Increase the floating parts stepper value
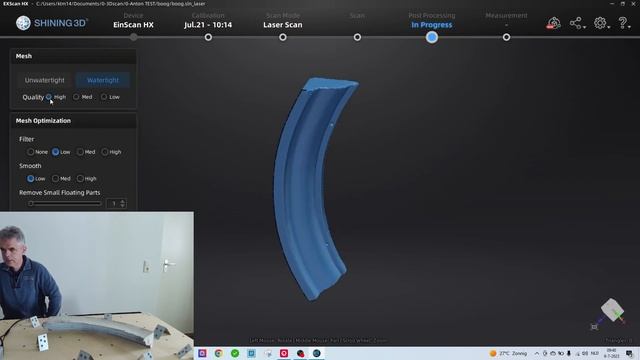Image resolution: width=640 pixels, height=360 pixels. click(122, 201)
